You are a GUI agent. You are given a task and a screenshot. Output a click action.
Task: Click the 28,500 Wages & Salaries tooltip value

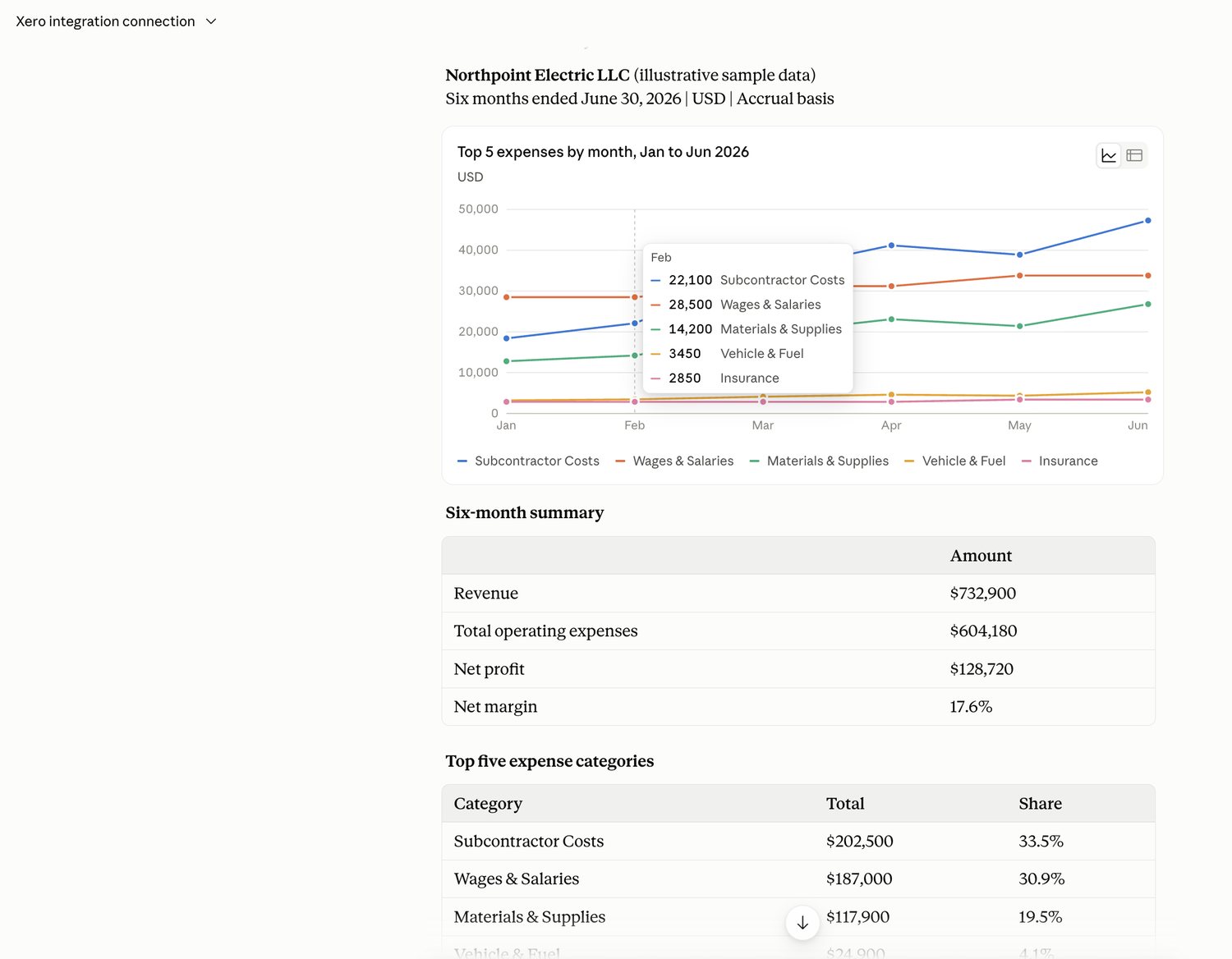click(690, 305)
